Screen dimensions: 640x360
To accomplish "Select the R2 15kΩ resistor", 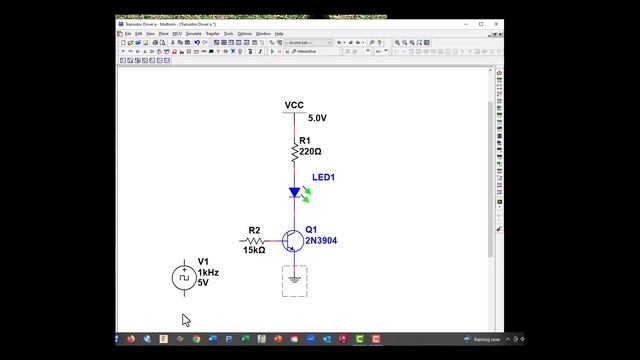I will (254, 241).
